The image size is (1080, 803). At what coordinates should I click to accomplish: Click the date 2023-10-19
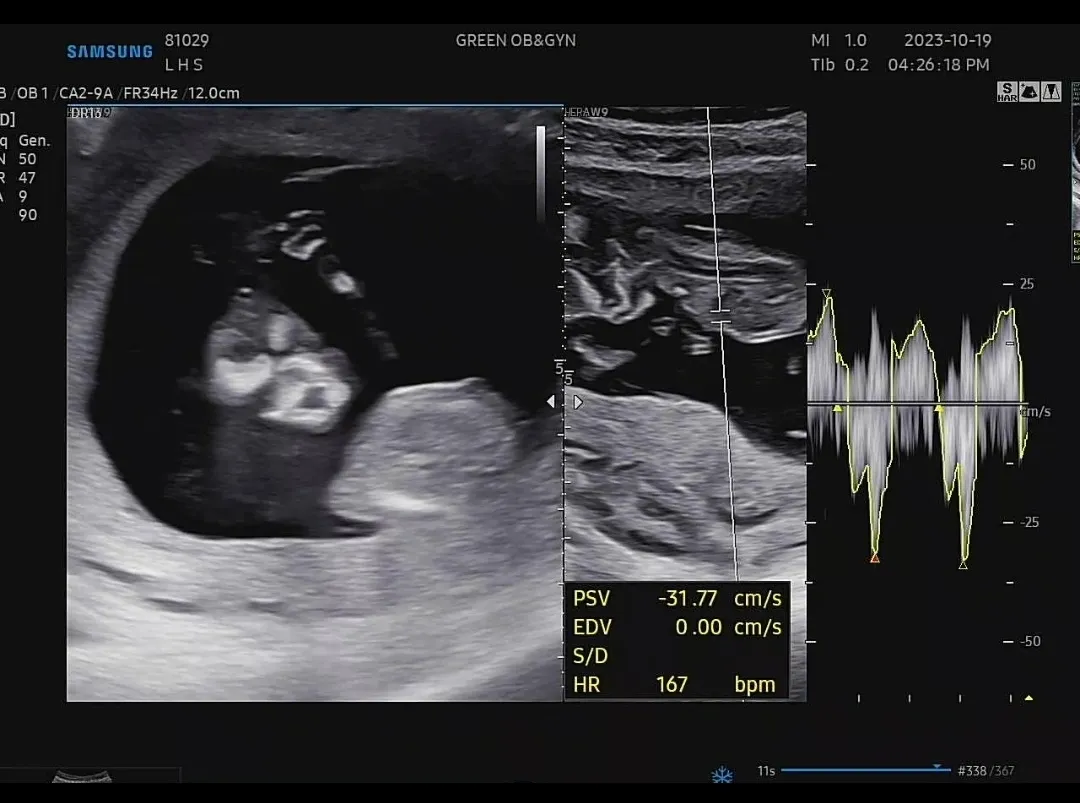tap(948, 41)
